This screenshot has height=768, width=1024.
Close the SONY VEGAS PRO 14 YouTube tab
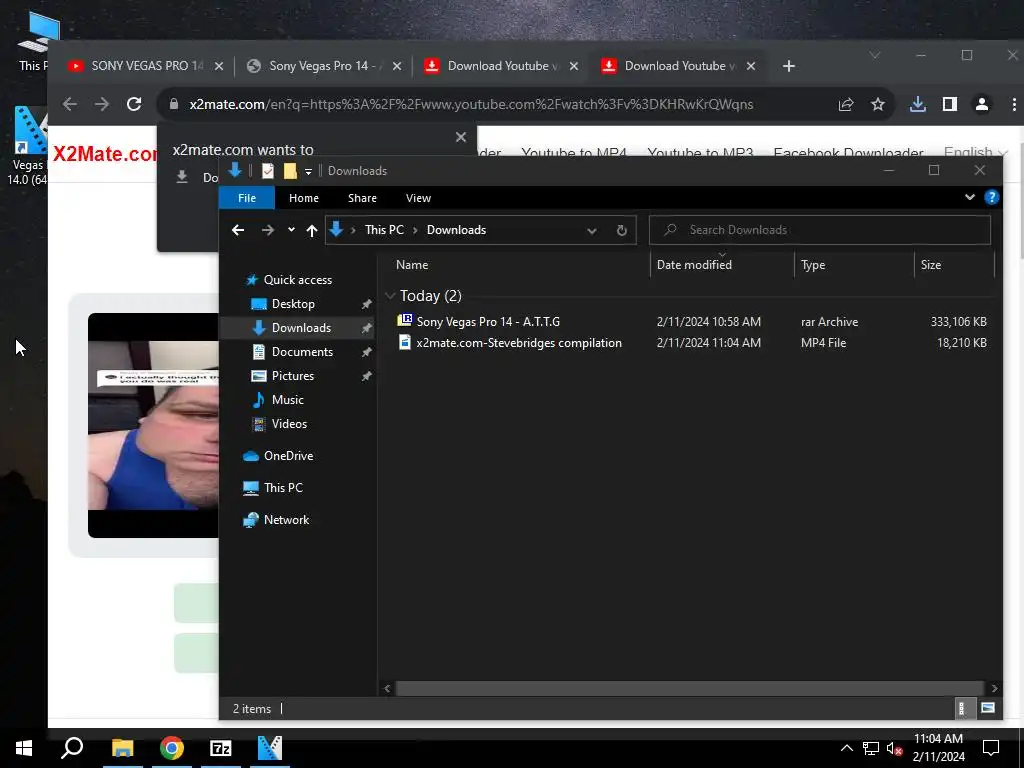click(x=219, y=66)
